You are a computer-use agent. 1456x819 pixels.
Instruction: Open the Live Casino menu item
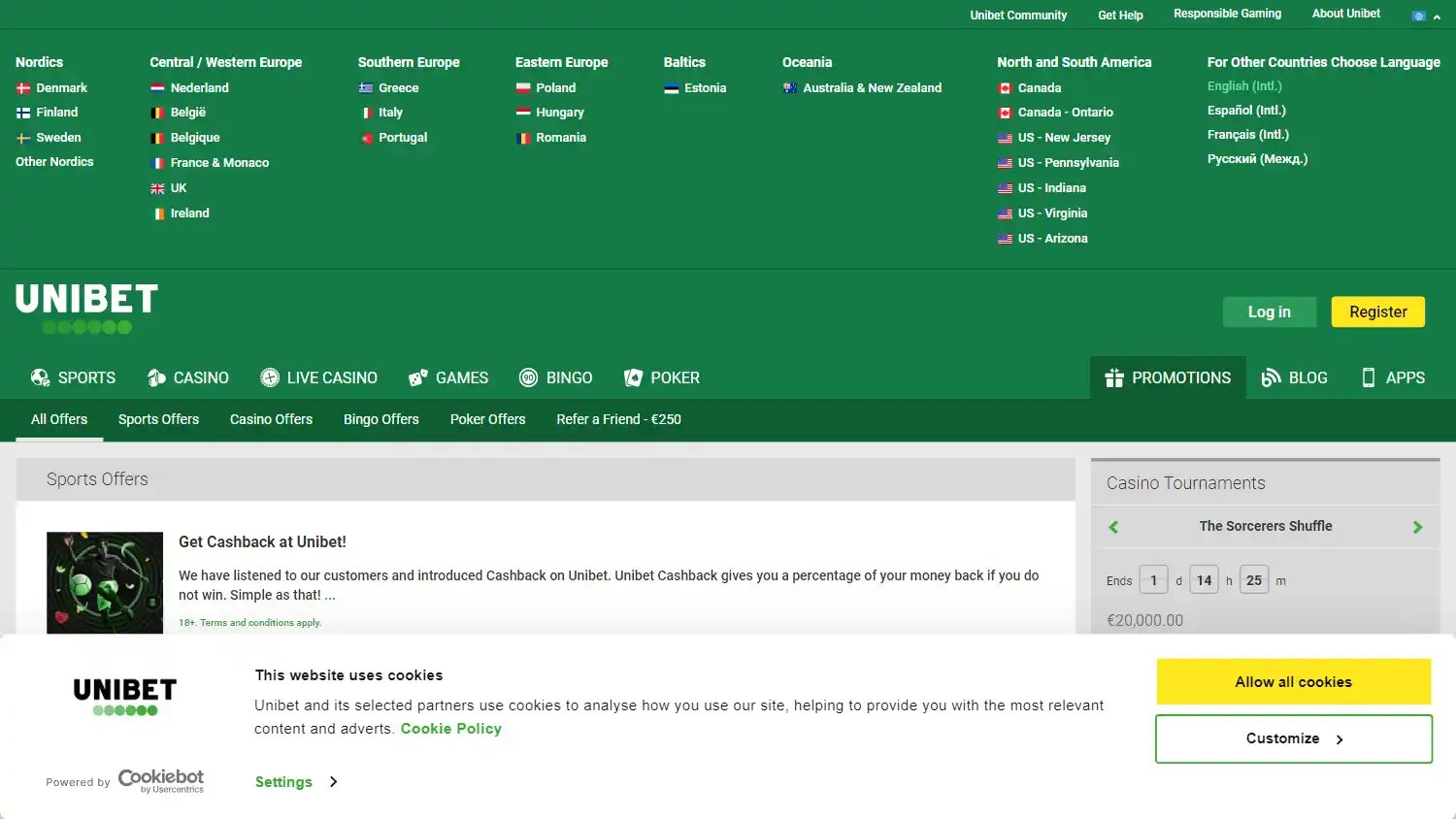[x=319, y=377]
